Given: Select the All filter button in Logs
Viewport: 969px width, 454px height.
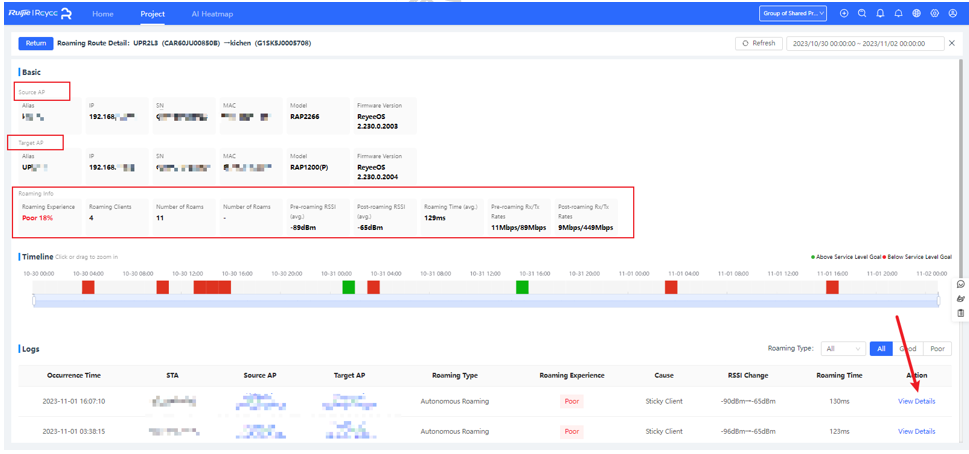Looking at the screenshot, I should [881, 349].
